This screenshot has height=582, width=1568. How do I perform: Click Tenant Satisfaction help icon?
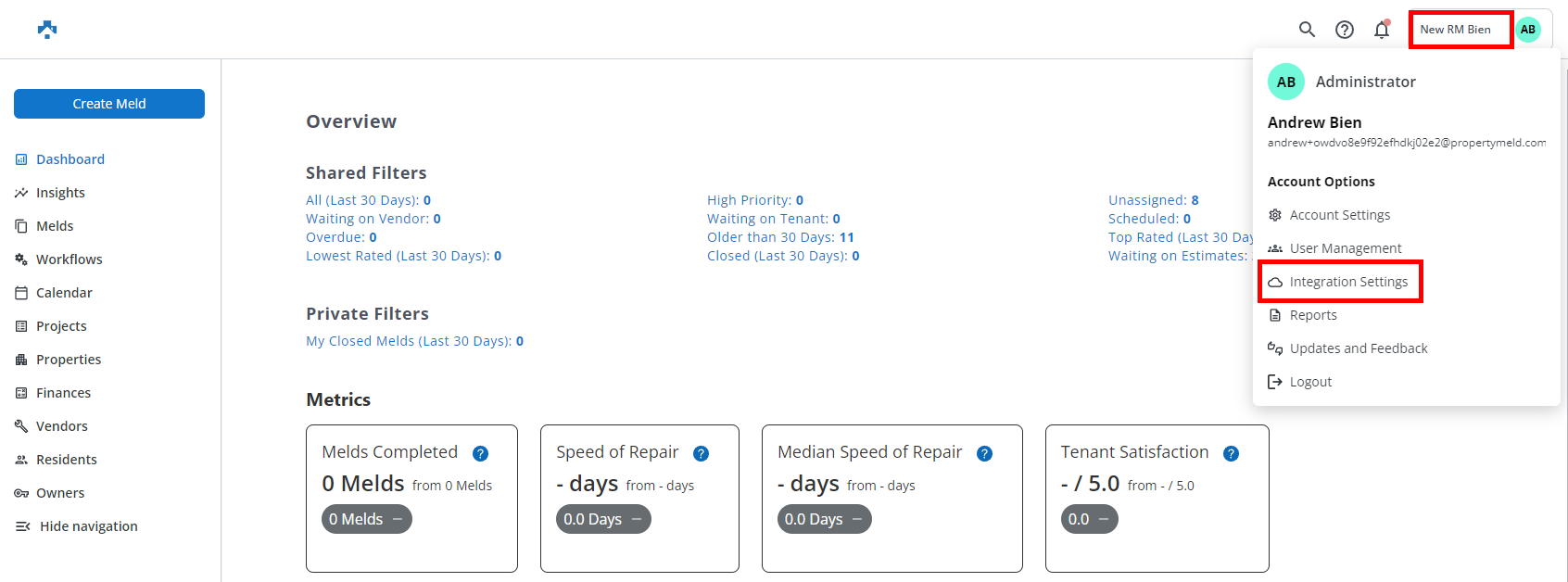click(x=1231, y=453)
